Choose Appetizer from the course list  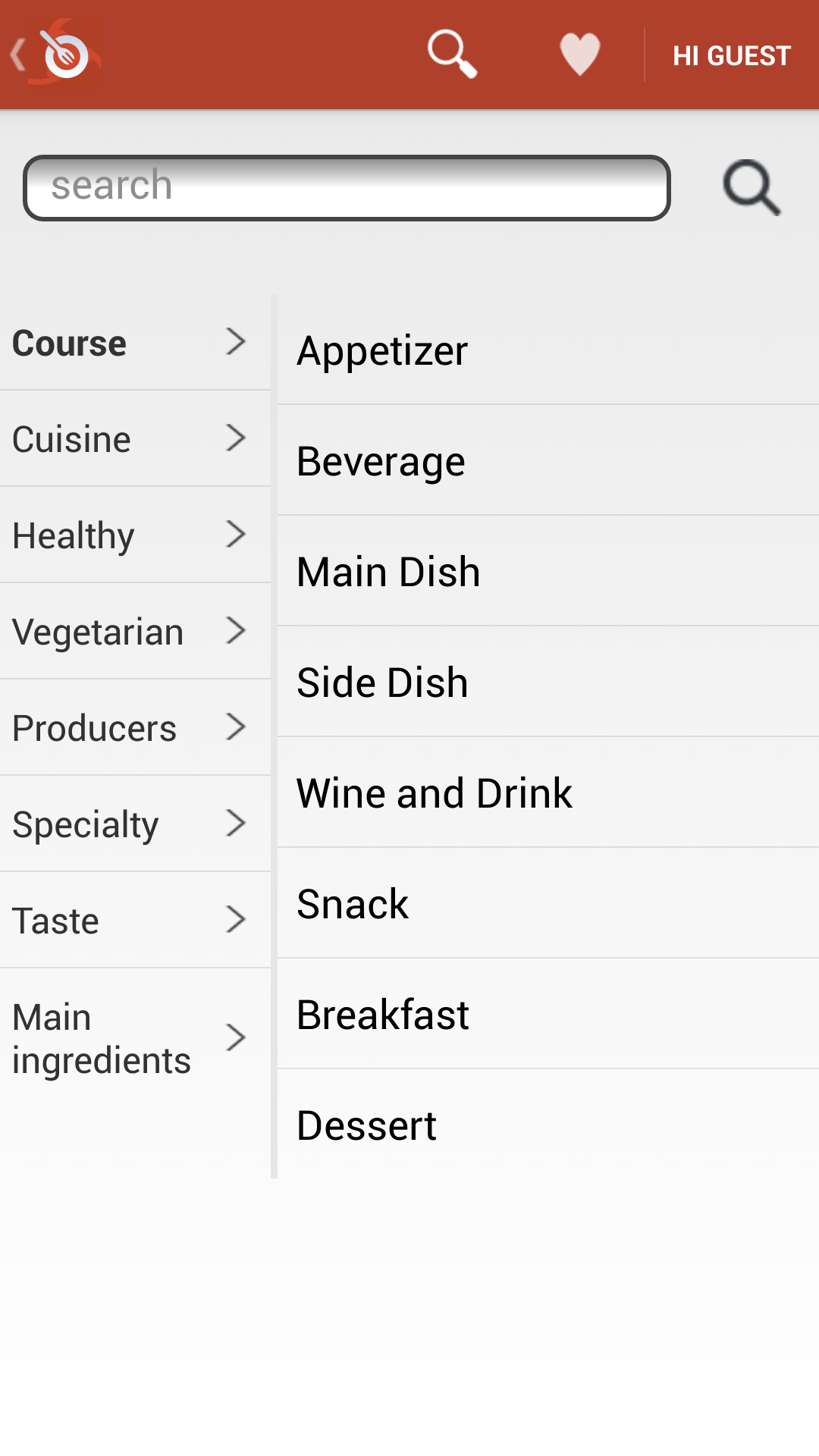(x=383, y=350)
